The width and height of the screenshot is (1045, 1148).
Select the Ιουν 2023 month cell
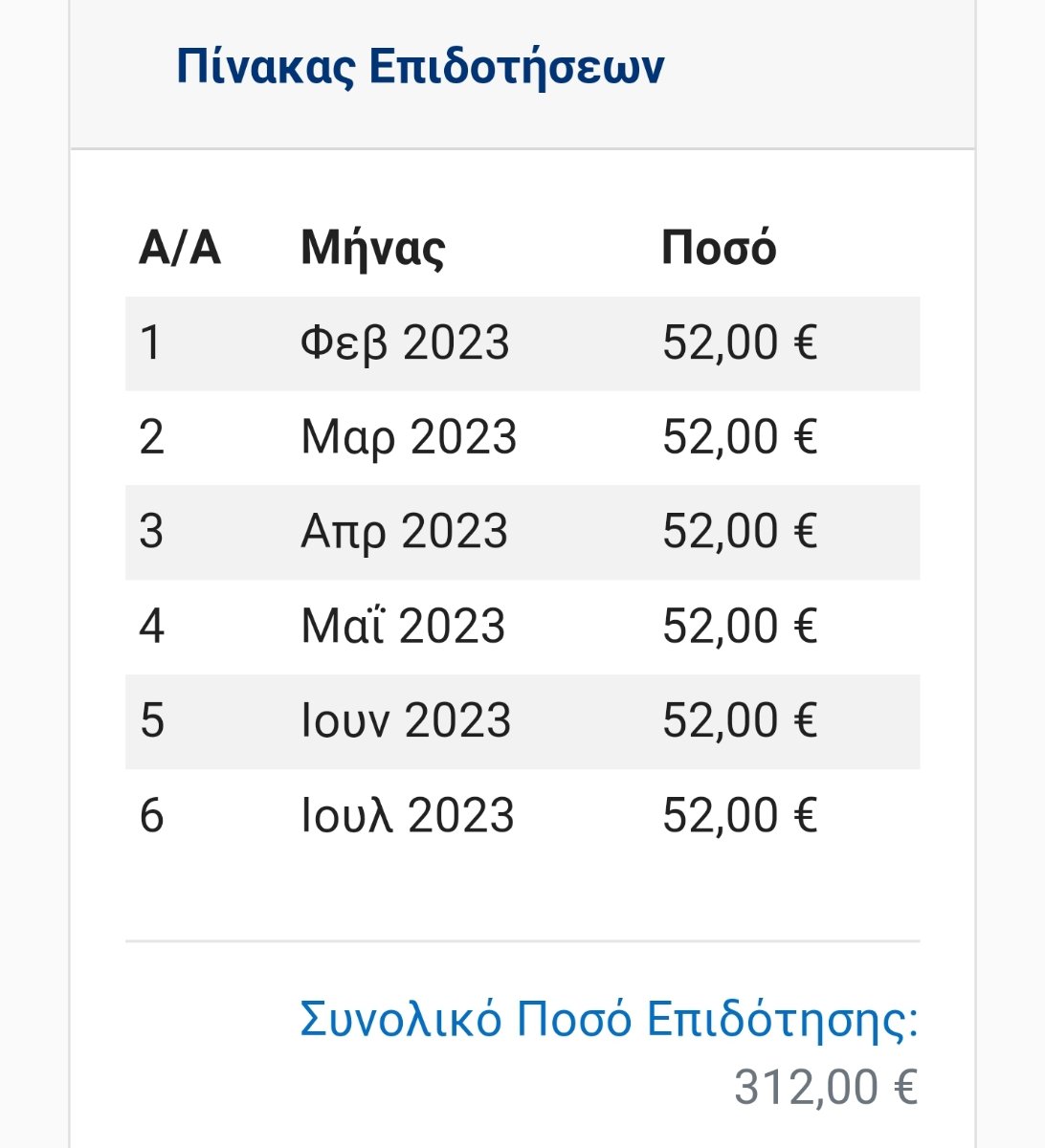pyautogui.click(x=406, y=720)
